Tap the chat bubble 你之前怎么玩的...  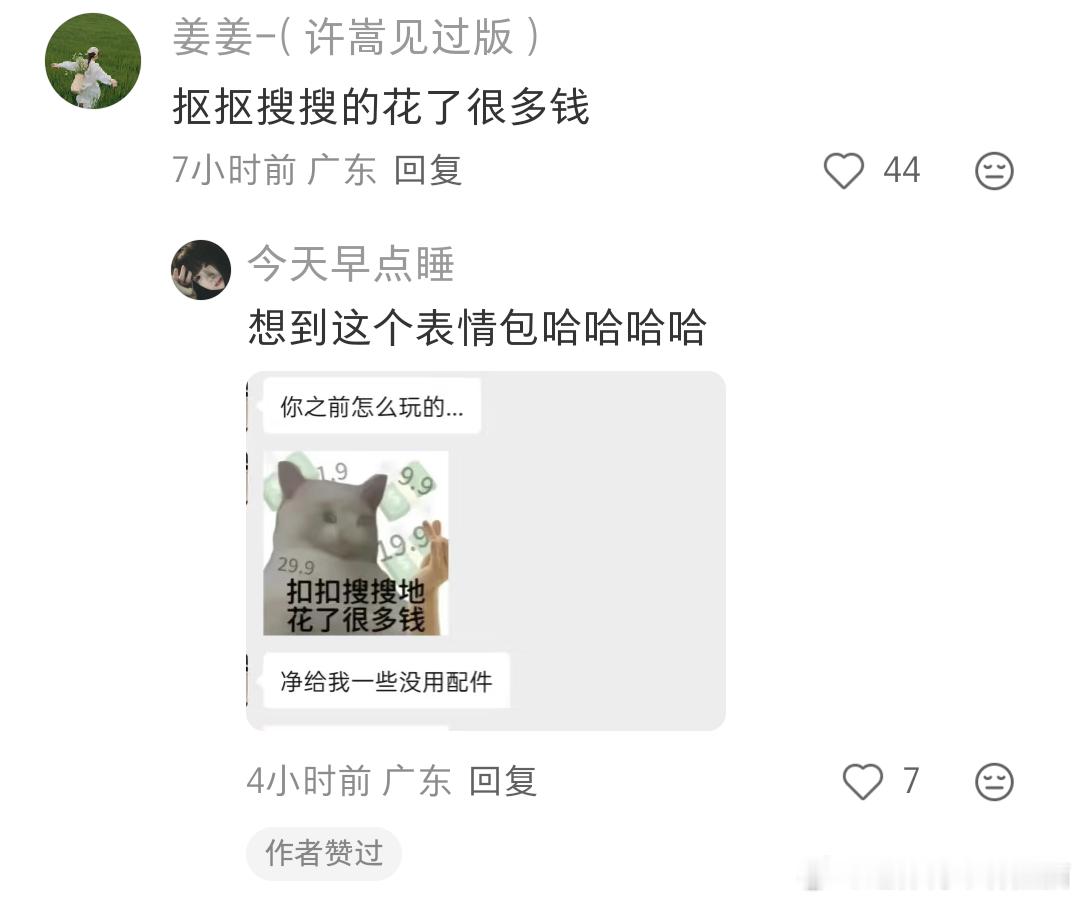point(372,406)
